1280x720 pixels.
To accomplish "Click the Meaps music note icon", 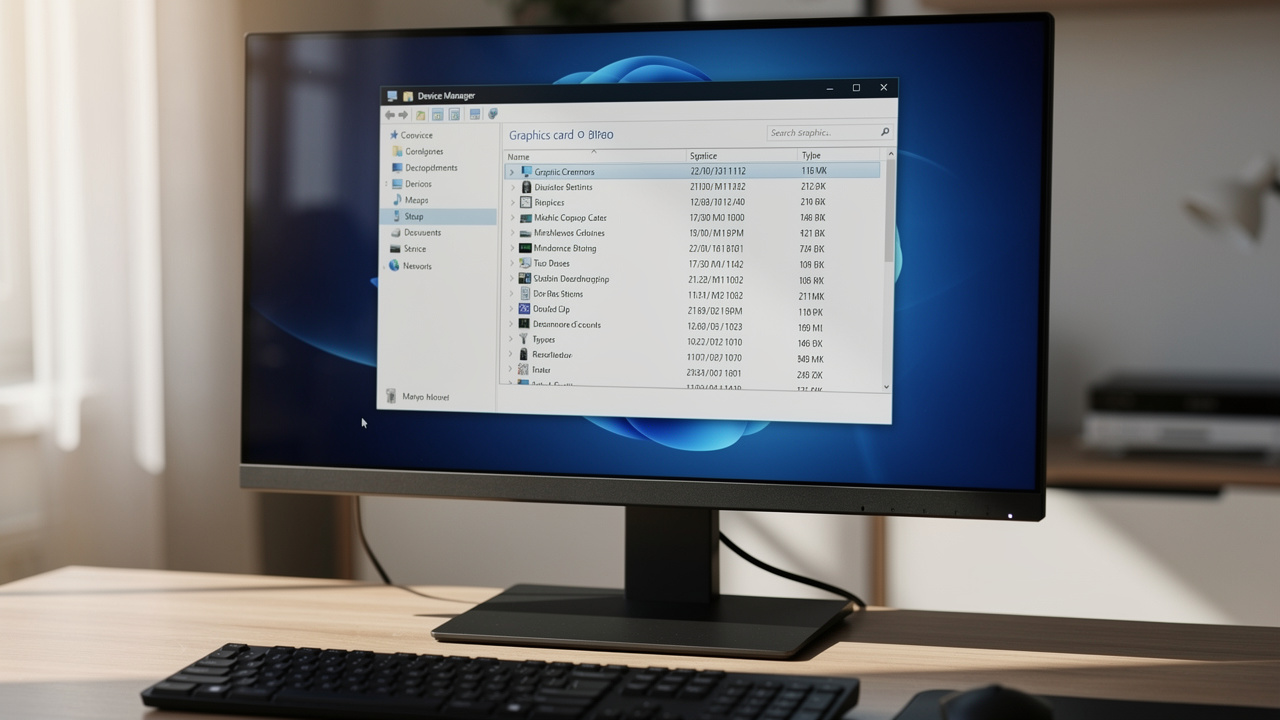I will 396,200.
